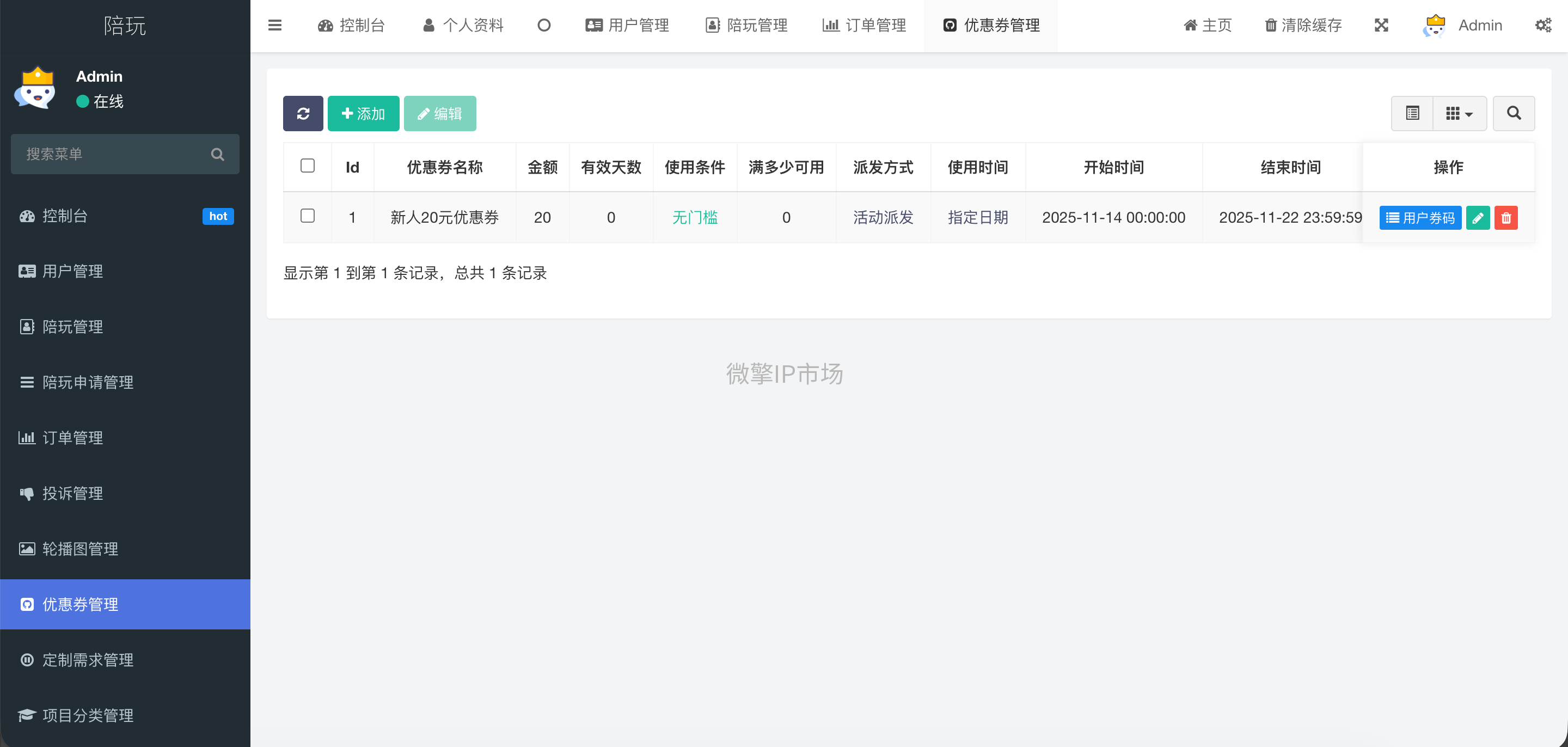Click the detail view icon near the search button
The height and width of the screenshot is (747, 1568).
[x=1413, y=113]
